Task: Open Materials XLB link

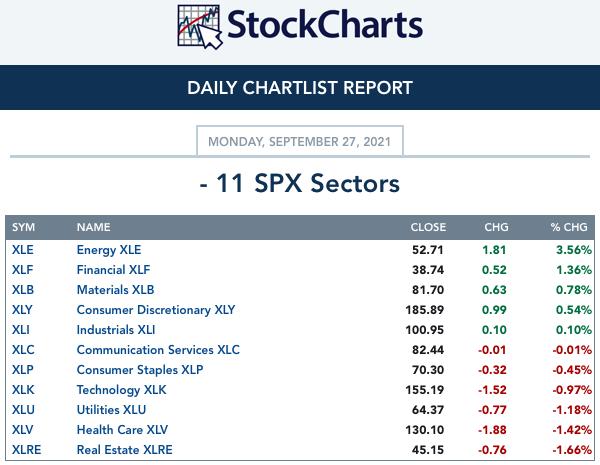Action: pos(115,290)
